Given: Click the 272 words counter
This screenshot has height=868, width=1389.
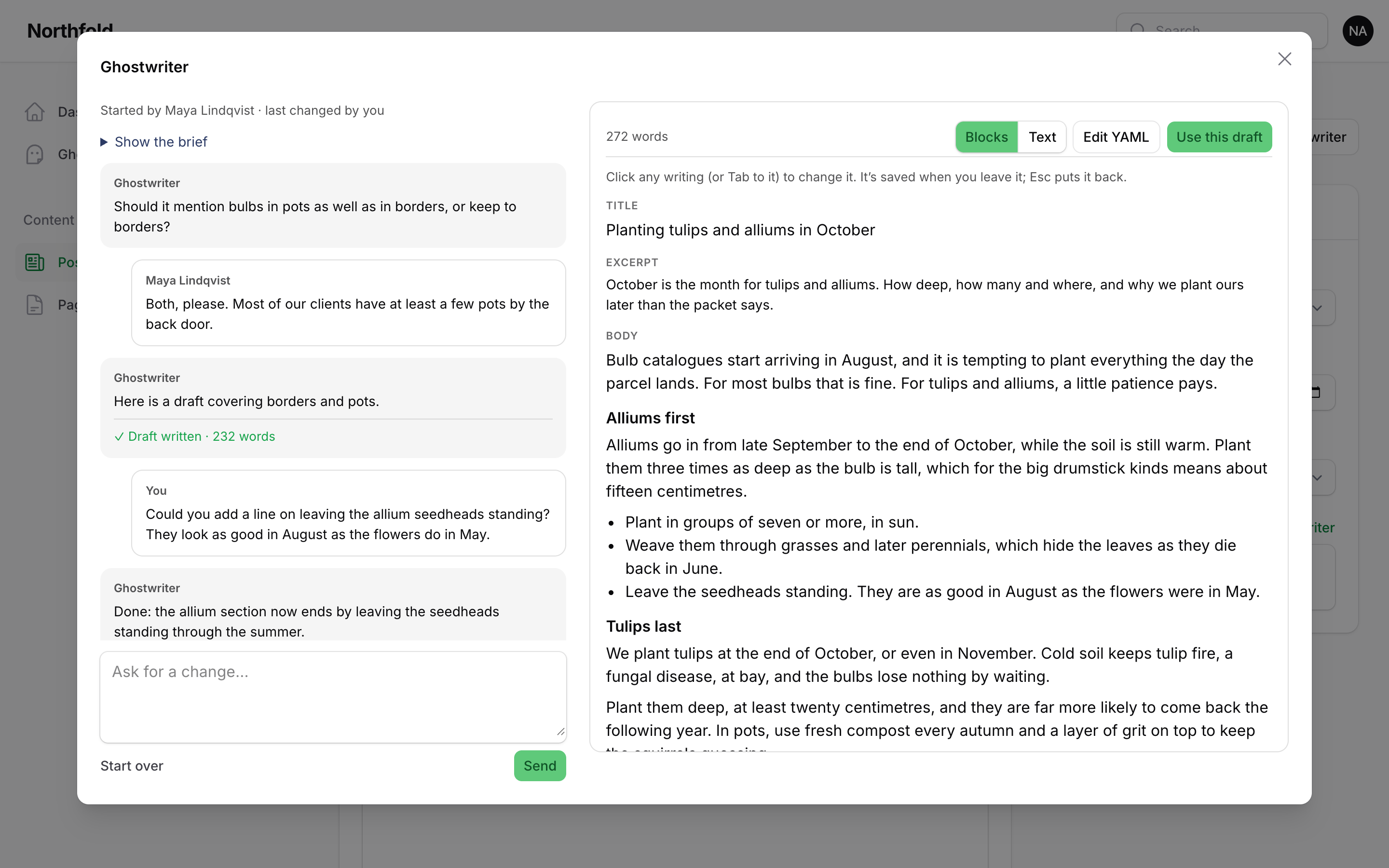Looking at the screenshot, I should coord(637,136).
